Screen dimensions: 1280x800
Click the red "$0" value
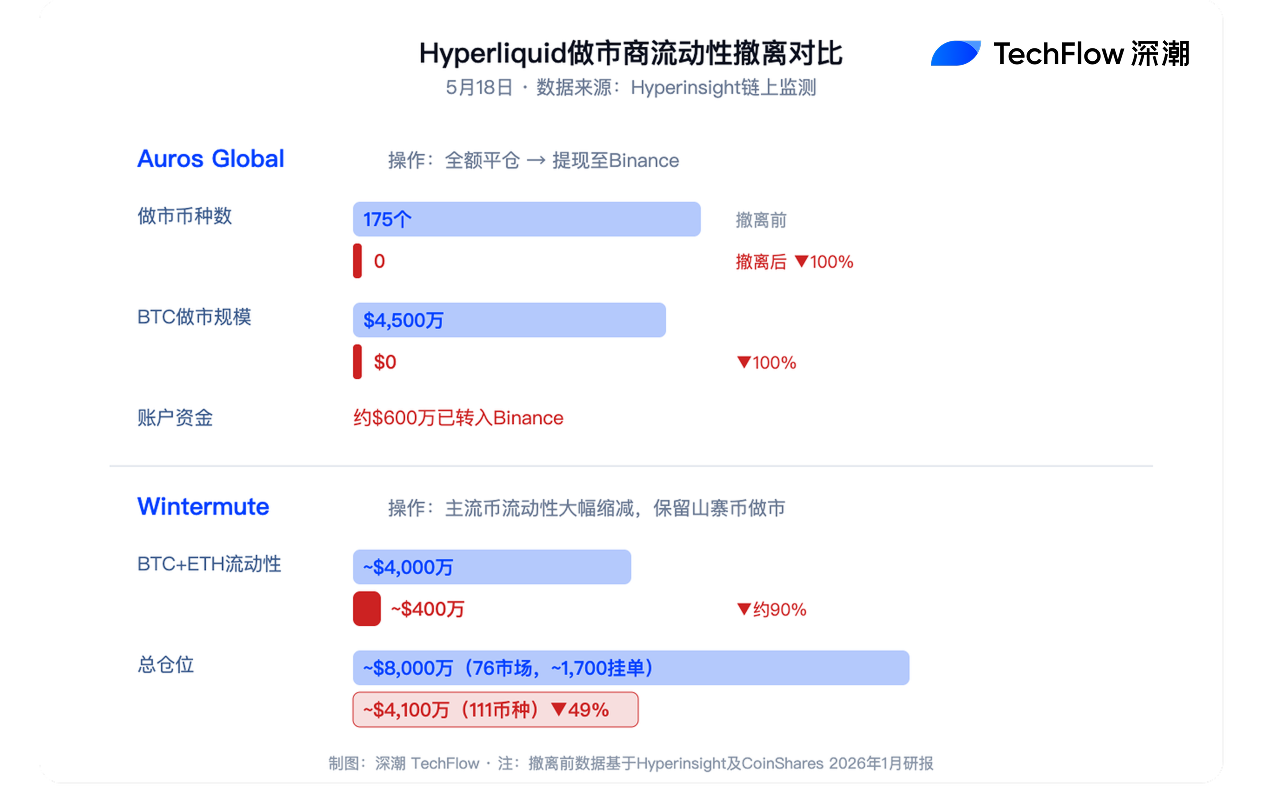pyautogui.click(x=385, y=362)
